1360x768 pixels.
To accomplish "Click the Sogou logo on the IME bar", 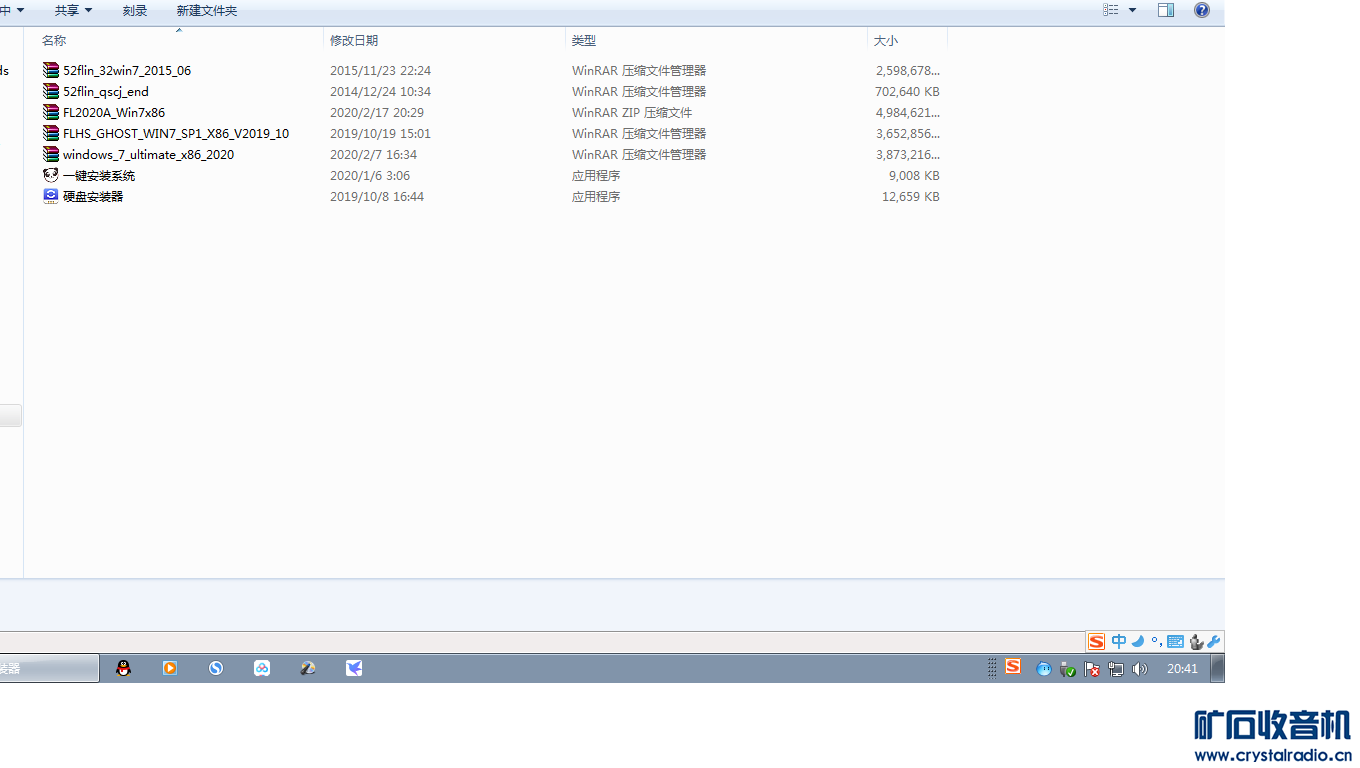I will [1097, 642].
